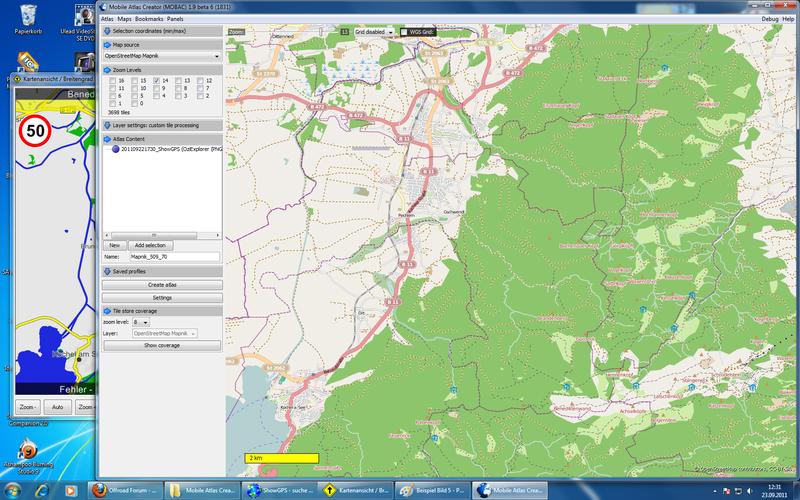Collapse the Saved profiles panel icon

click(x=107, y=271)
